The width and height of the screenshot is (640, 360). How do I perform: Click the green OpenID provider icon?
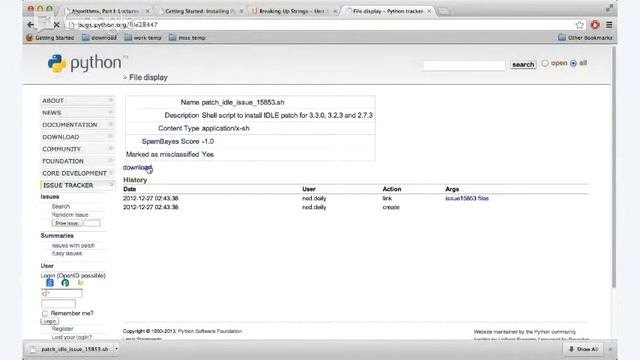(x=65, y=283)
